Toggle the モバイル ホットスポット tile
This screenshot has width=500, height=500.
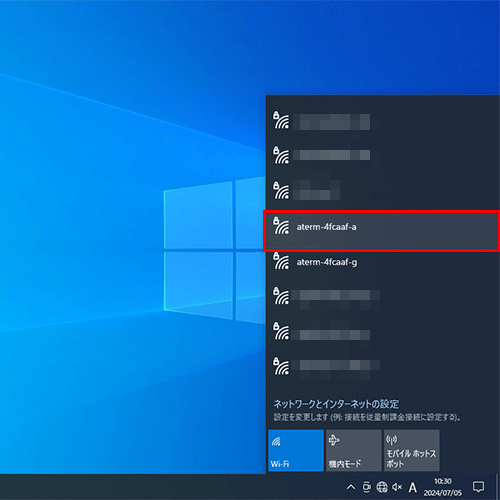tap(411, 450)
